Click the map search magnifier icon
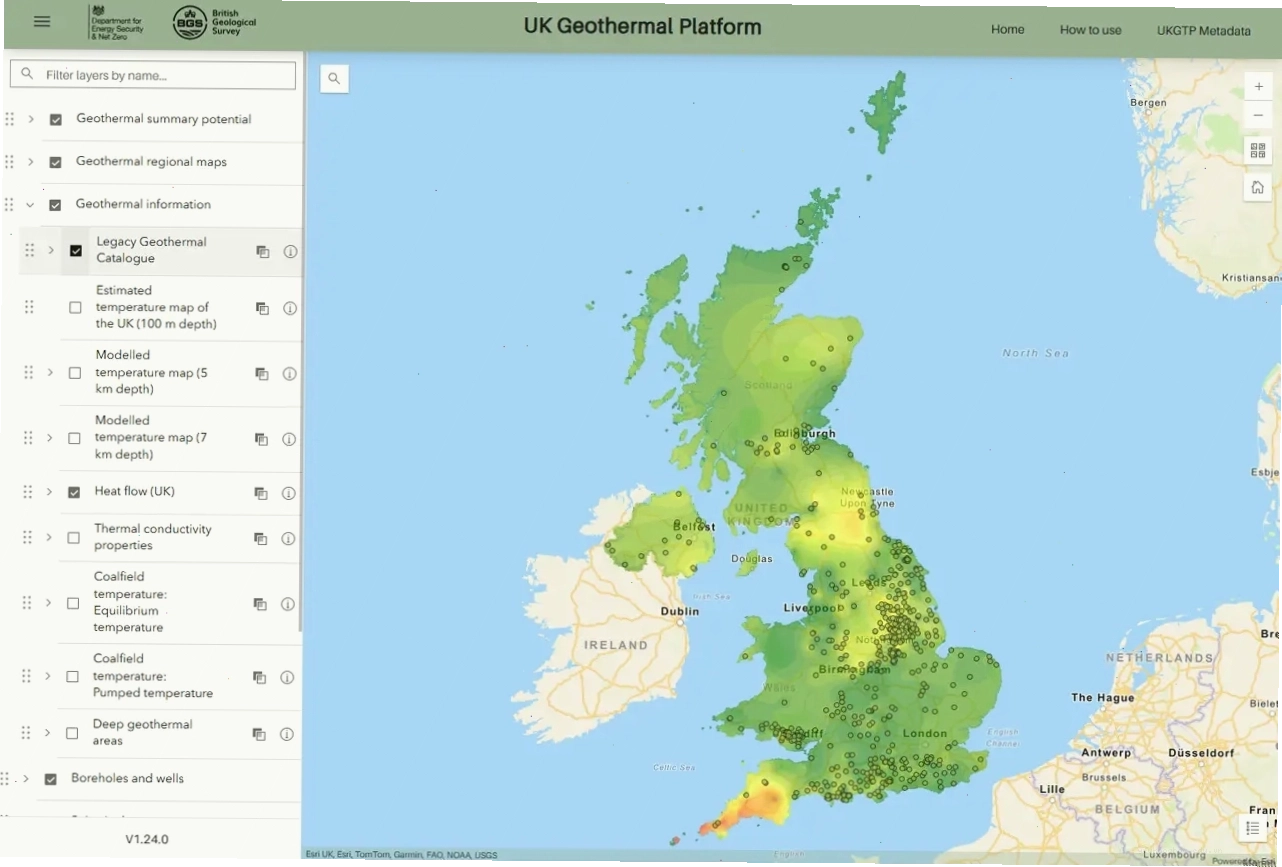 pos(334,79)
